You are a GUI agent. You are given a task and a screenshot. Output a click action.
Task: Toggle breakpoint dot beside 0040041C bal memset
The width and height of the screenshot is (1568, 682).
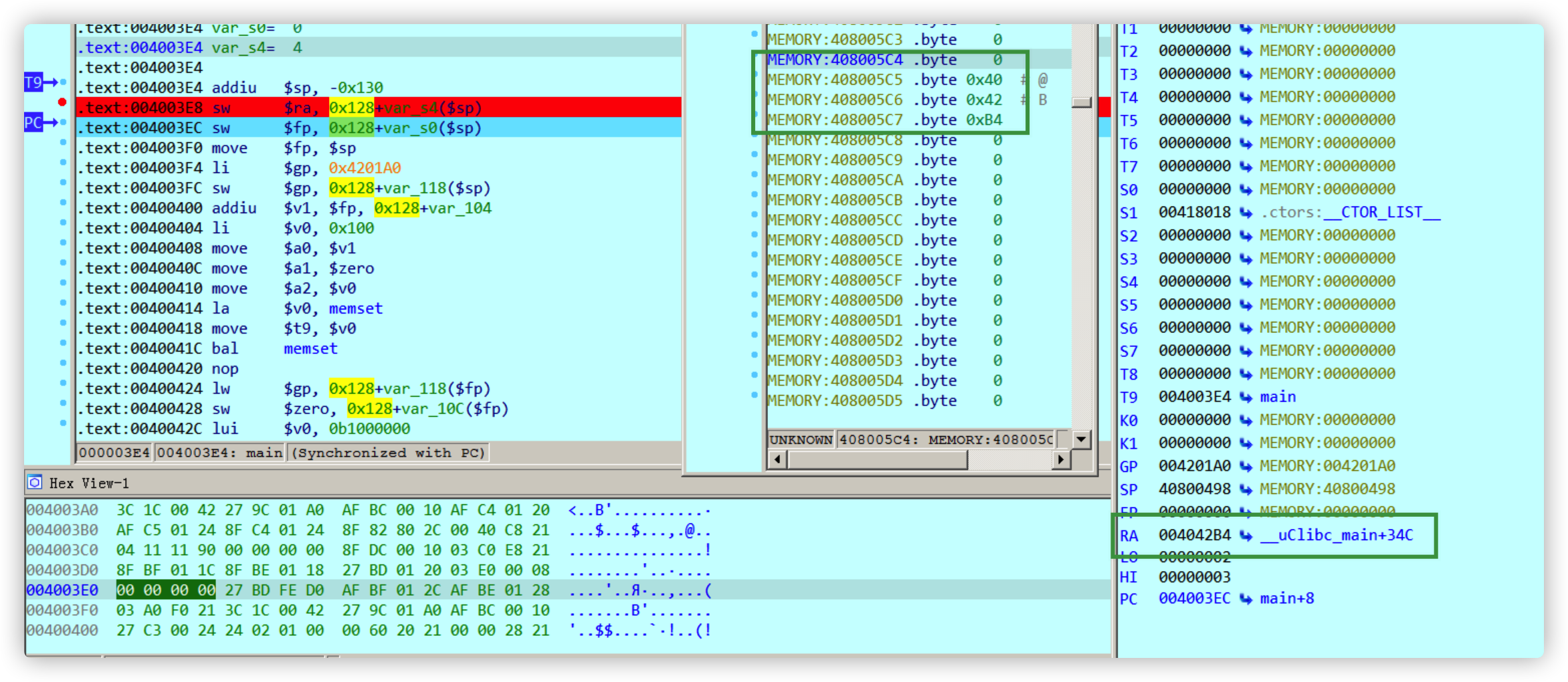[x=63, y=342]
